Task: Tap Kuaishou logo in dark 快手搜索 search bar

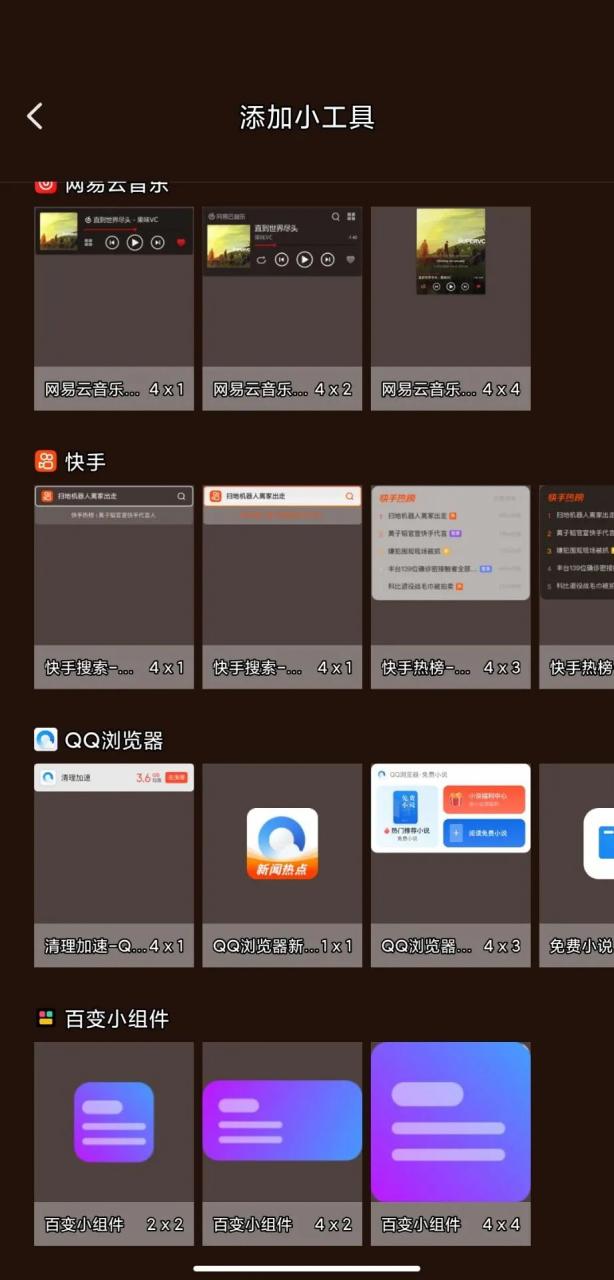Action: tap(46, 496)
